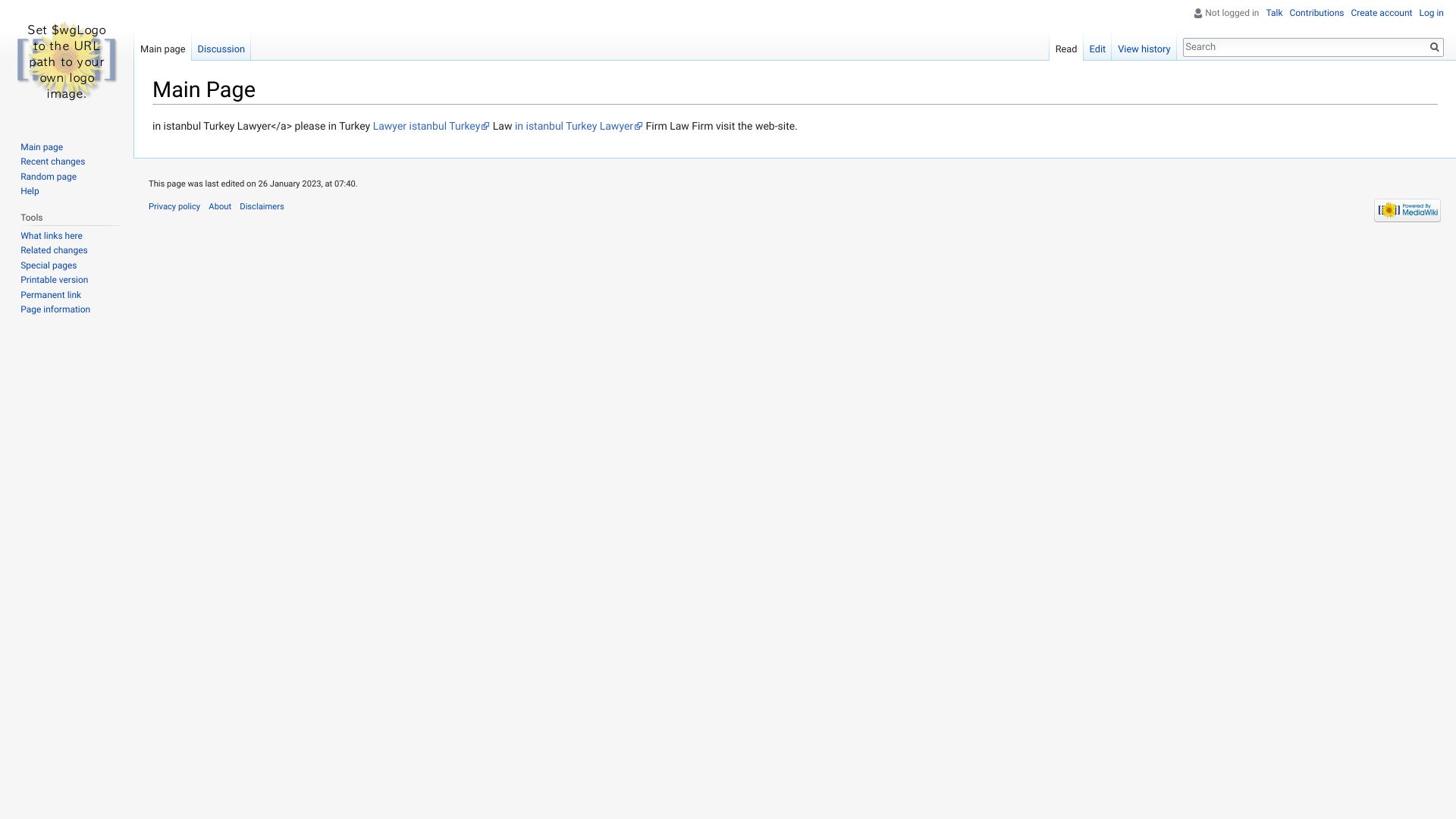Open the Help link in the sidebar
Image resolution: width=1456 pixels, height=819 pixels.
(30, 191)
